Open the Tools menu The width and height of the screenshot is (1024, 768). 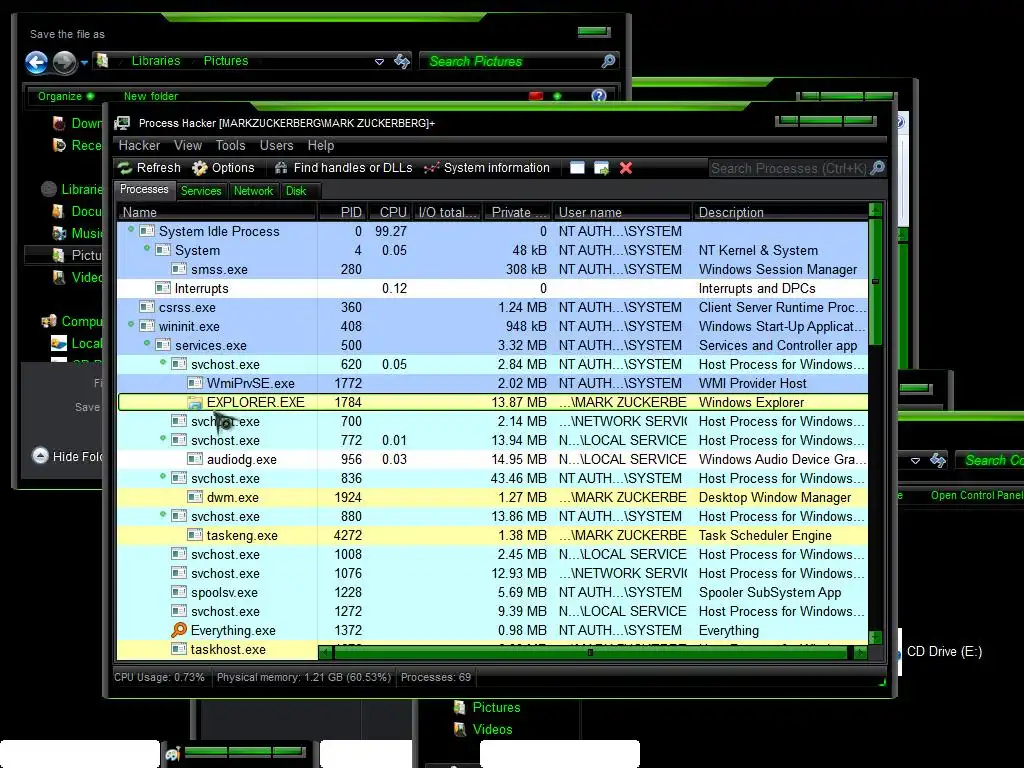231,145
